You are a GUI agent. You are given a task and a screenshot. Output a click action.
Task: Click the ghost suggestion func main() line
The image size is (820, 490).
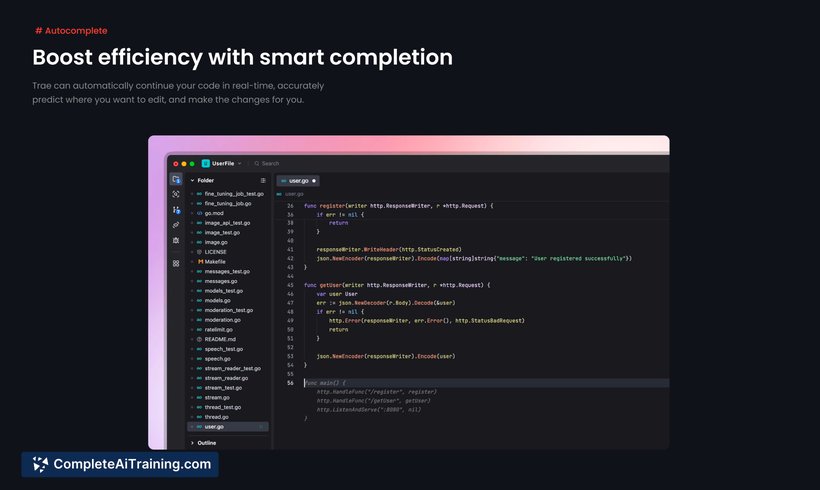(325, 383)
